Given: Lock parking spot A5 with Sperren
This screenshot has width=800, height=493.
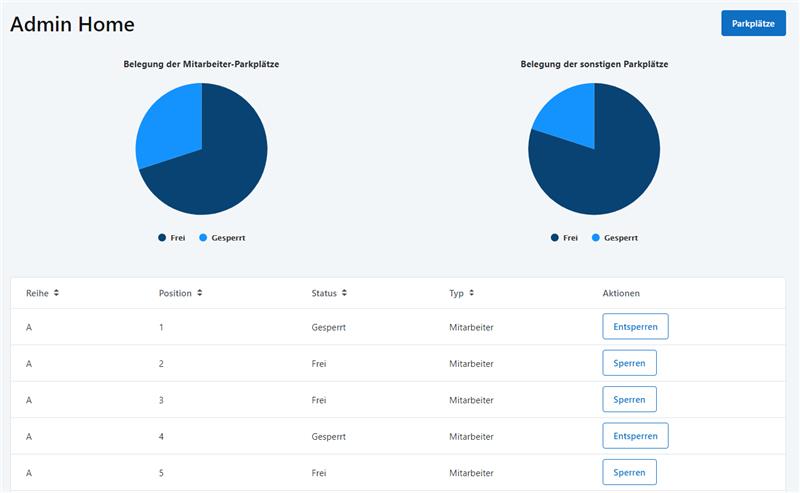Looking at the screenshot, I should 629,472.
